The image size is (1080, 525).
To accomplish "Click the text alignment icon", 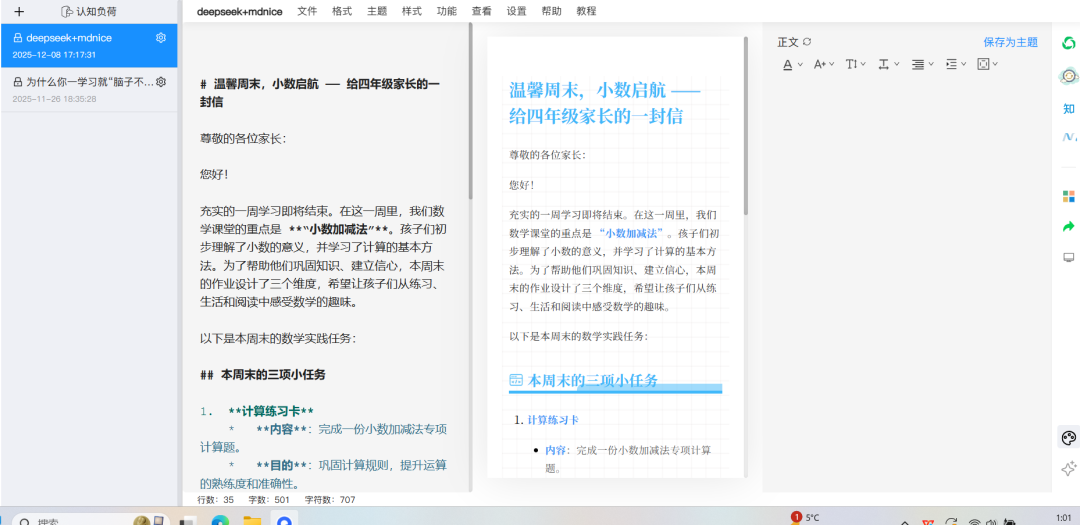I will point(917,64).
